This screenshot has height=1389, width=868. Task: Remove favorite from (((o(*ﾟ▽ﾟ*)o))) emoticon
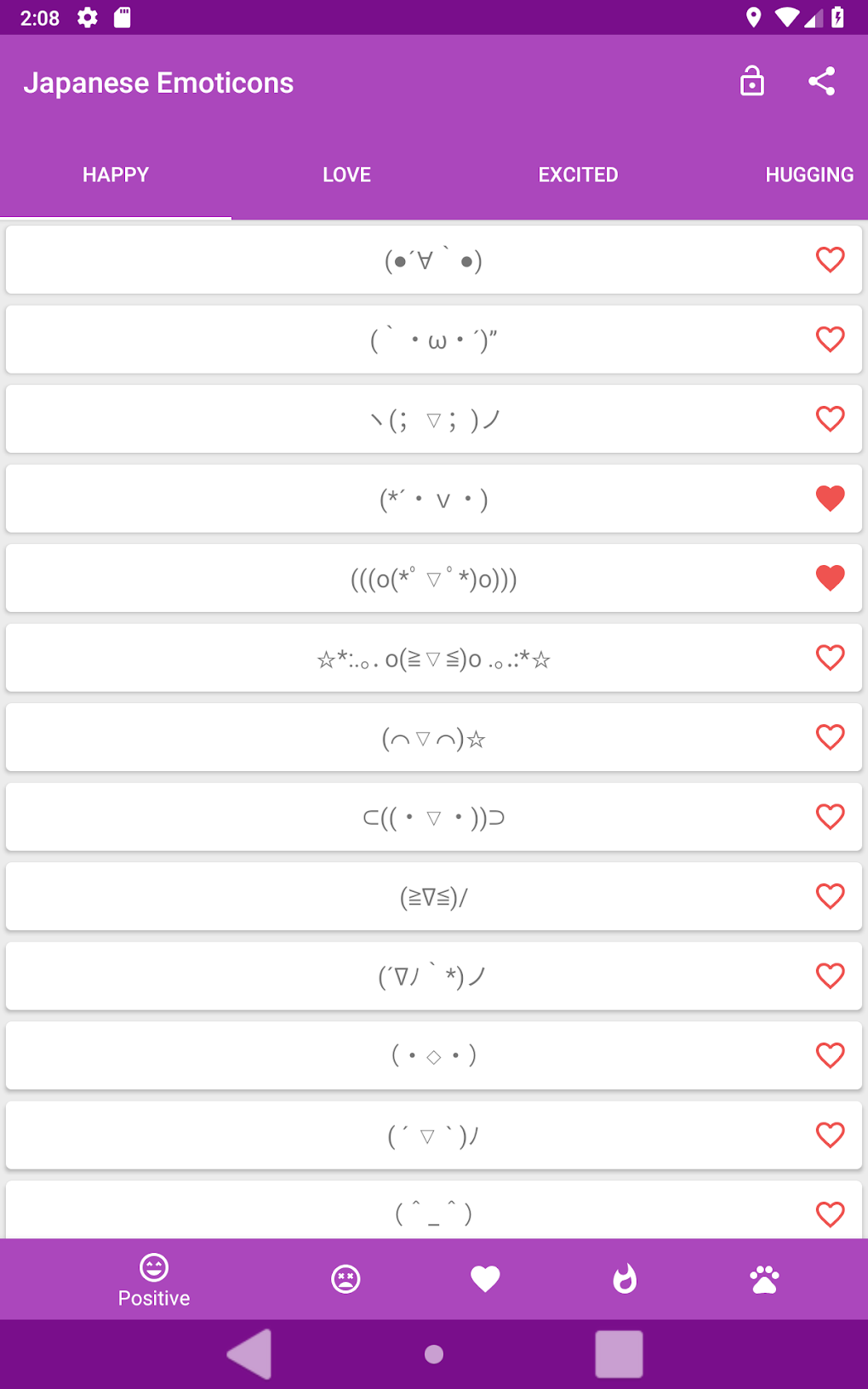[x=830, y=578]
